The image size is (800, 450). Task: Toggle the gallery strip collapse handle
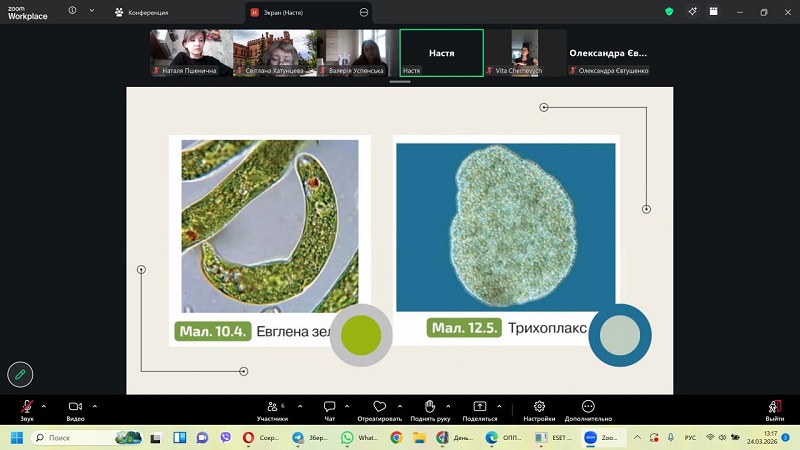[400, 82]
